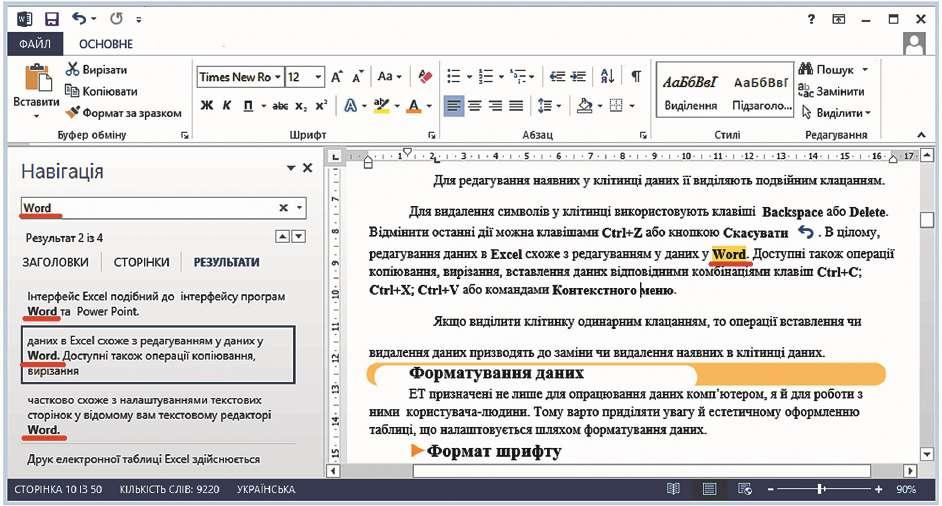The width and height of the screenshot is (942, 506).
Task: Click the Вставити paste icon
Action: click(x=37, y=79)
